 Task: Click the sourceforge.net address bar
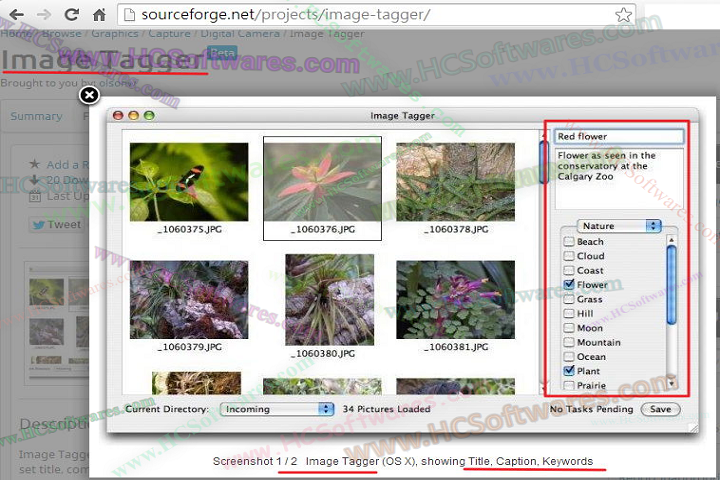pyautogui.click(x=377, y=15)
